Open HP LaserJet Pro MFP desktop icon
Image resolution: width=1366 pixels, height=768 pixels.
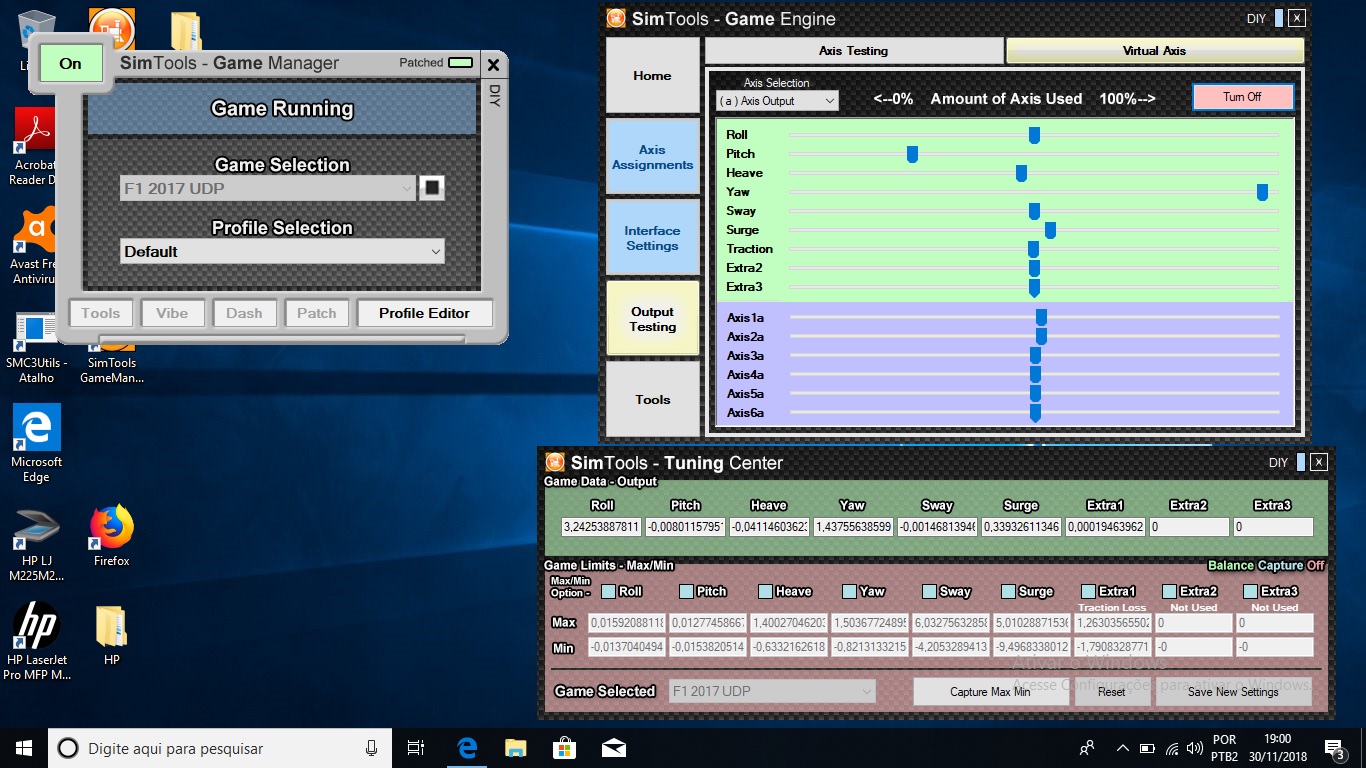pos(36,642)
